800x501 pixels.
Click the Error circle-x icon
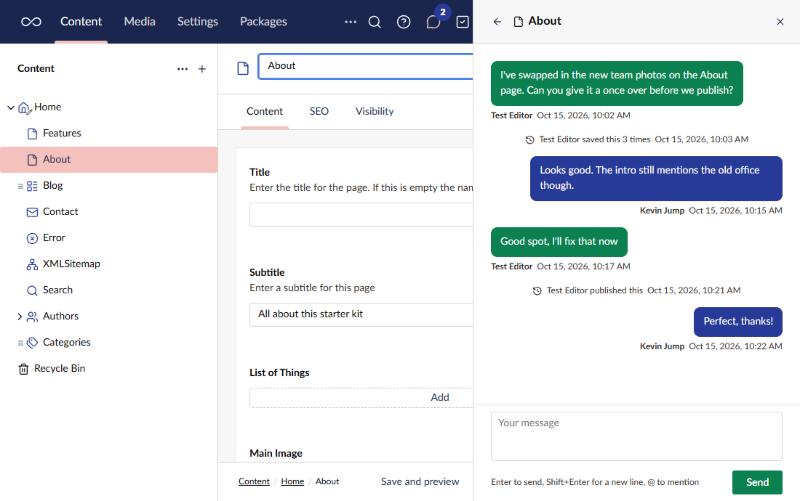(32, 238)
